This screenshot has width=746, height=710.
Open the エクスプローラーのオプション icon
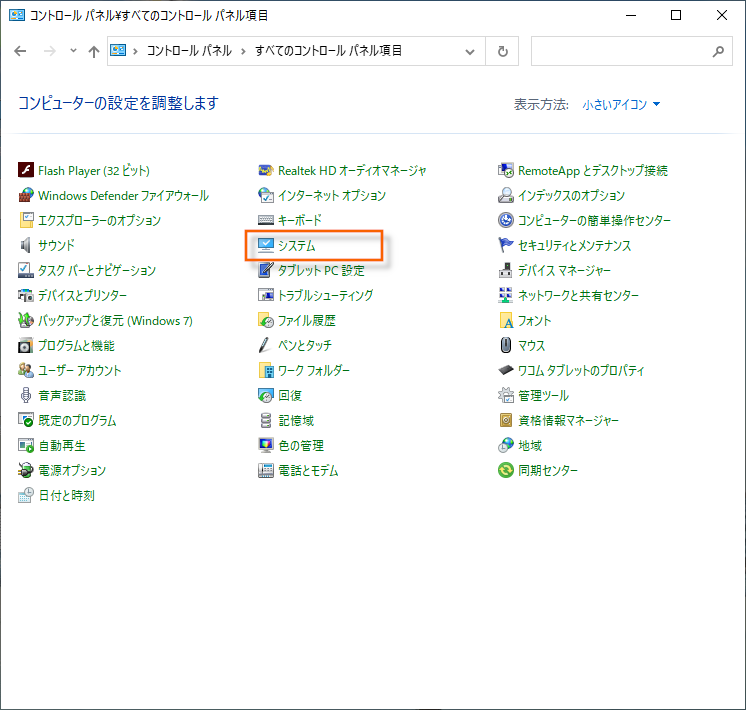coord(26,220)
